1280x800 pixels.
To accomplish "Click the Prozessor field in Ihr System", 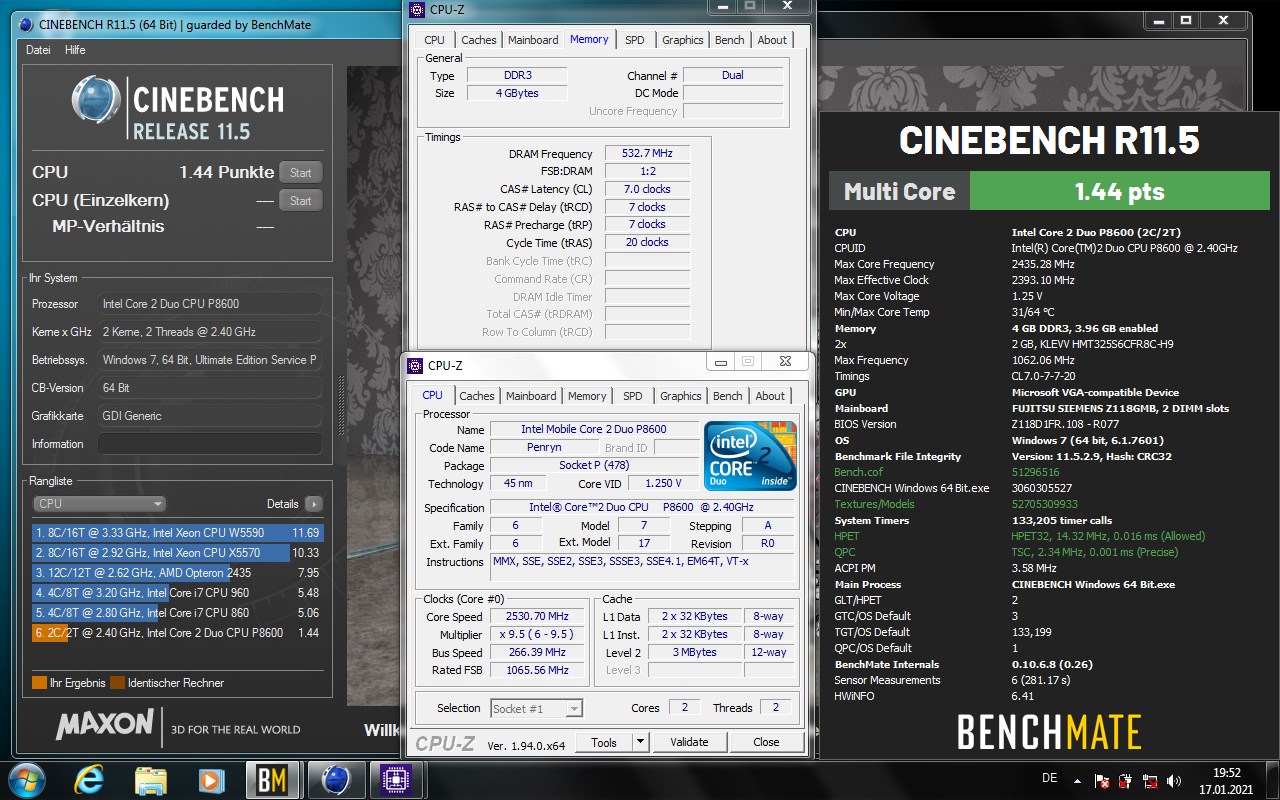I will (x=210, y=304).
